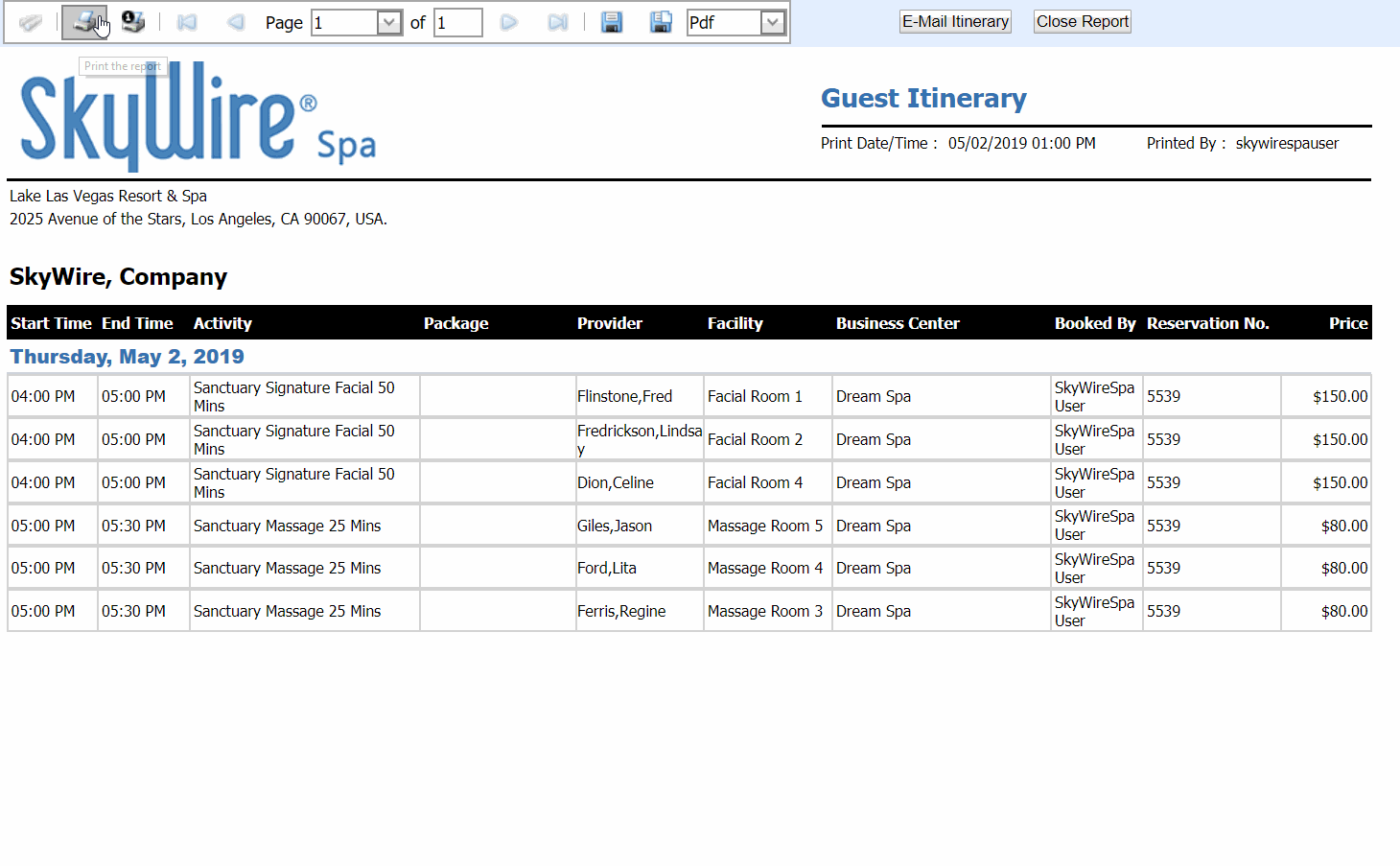Screen dimensions: 1400x866
Task: Export the report and save to disk
Action: [612, 22]
